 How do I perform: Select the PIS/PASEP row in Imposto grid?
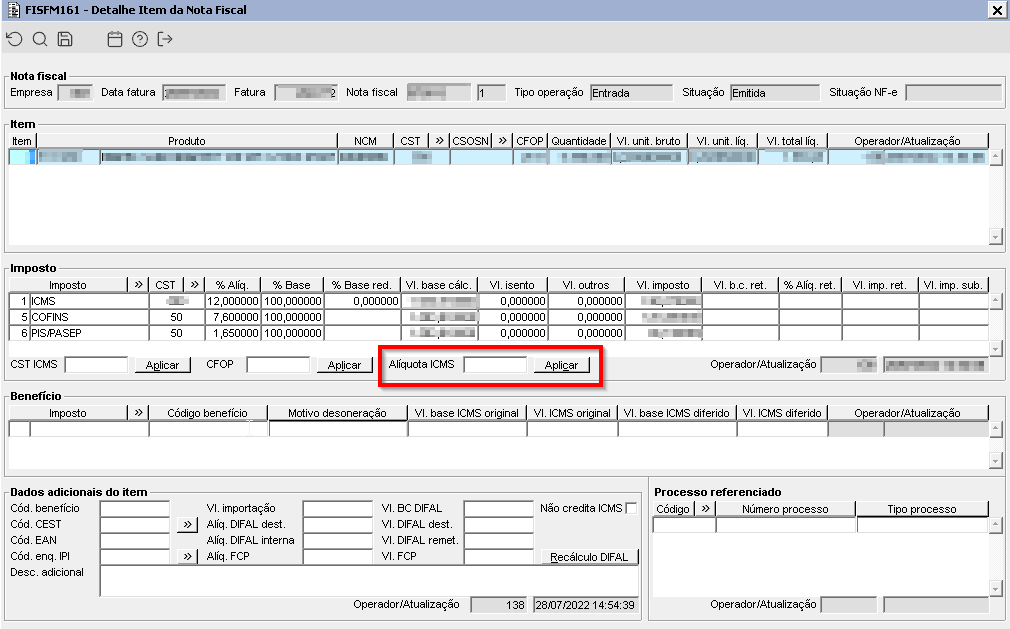tap(498, 333)
